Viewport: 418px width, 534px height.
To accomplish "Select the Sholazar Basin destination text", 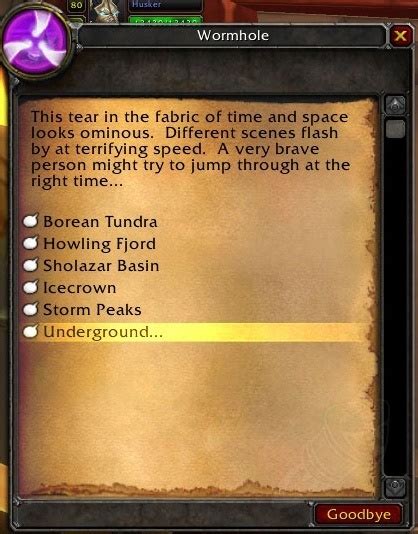I will (x=101, y=266).
